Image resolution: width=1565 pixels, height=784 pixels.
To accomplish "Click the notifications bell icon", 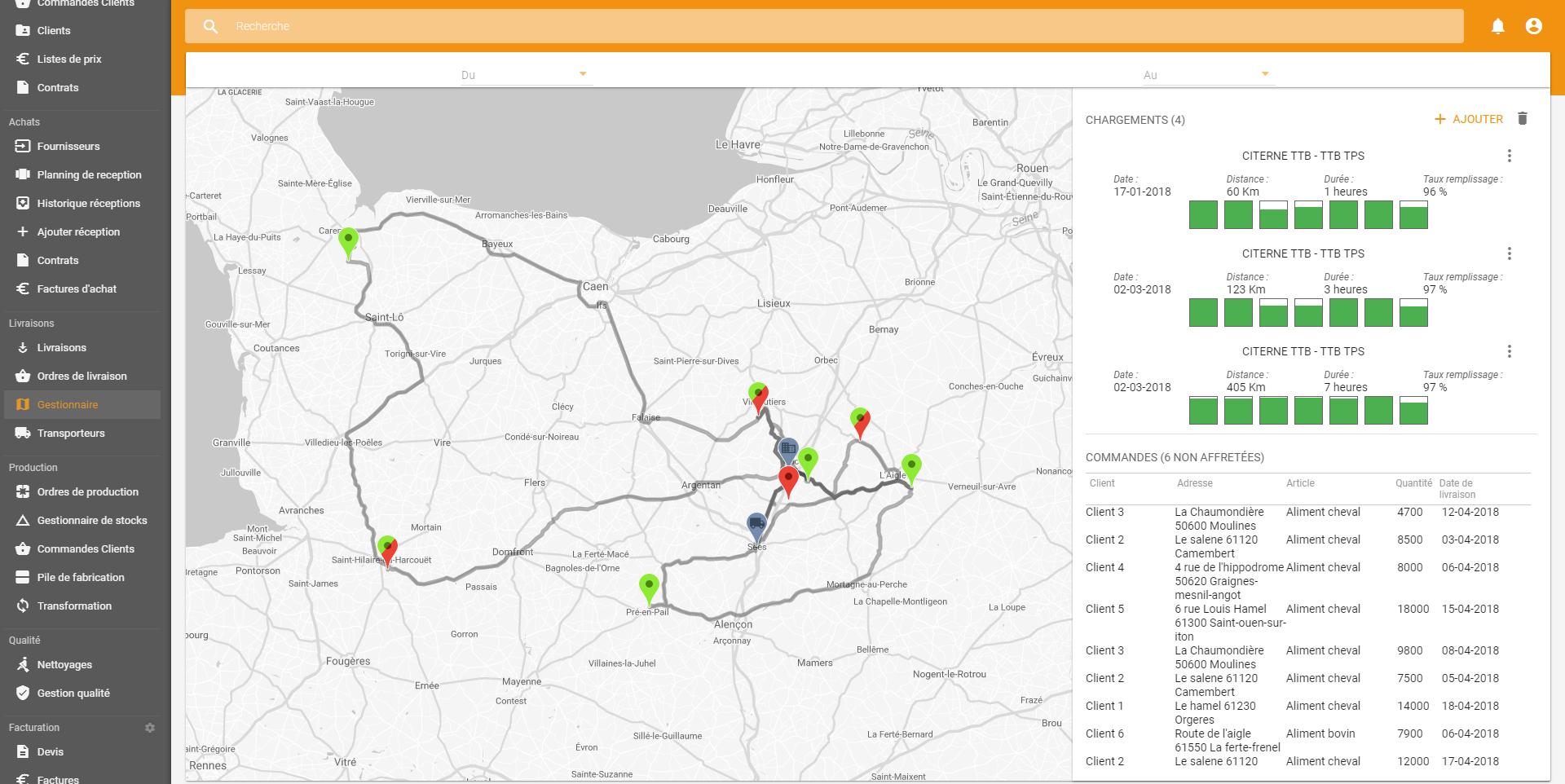I will (x=1497, y=26).
